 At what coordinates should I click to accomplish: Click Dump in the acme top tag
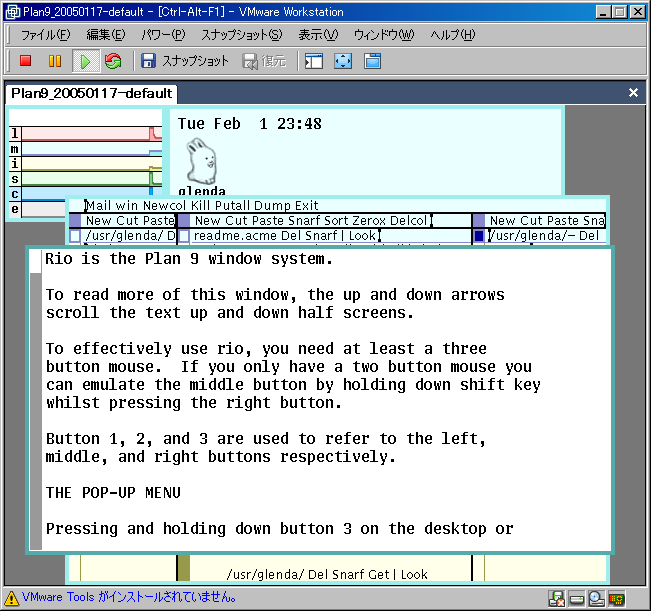pyautogui.click(x=273, y=206)
